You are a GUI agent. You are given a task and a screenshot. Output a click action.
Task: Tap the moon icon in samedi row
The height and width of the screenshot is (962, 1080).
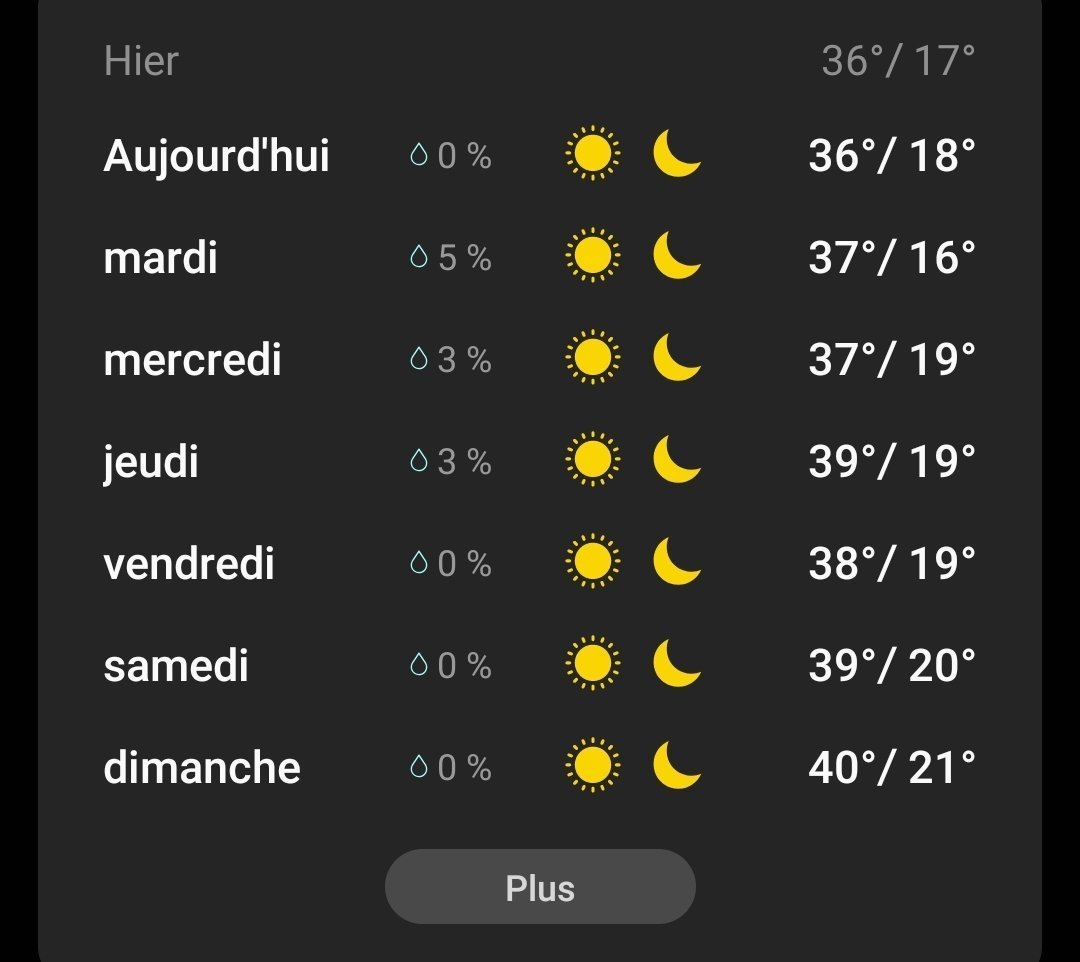coord(677,662)
